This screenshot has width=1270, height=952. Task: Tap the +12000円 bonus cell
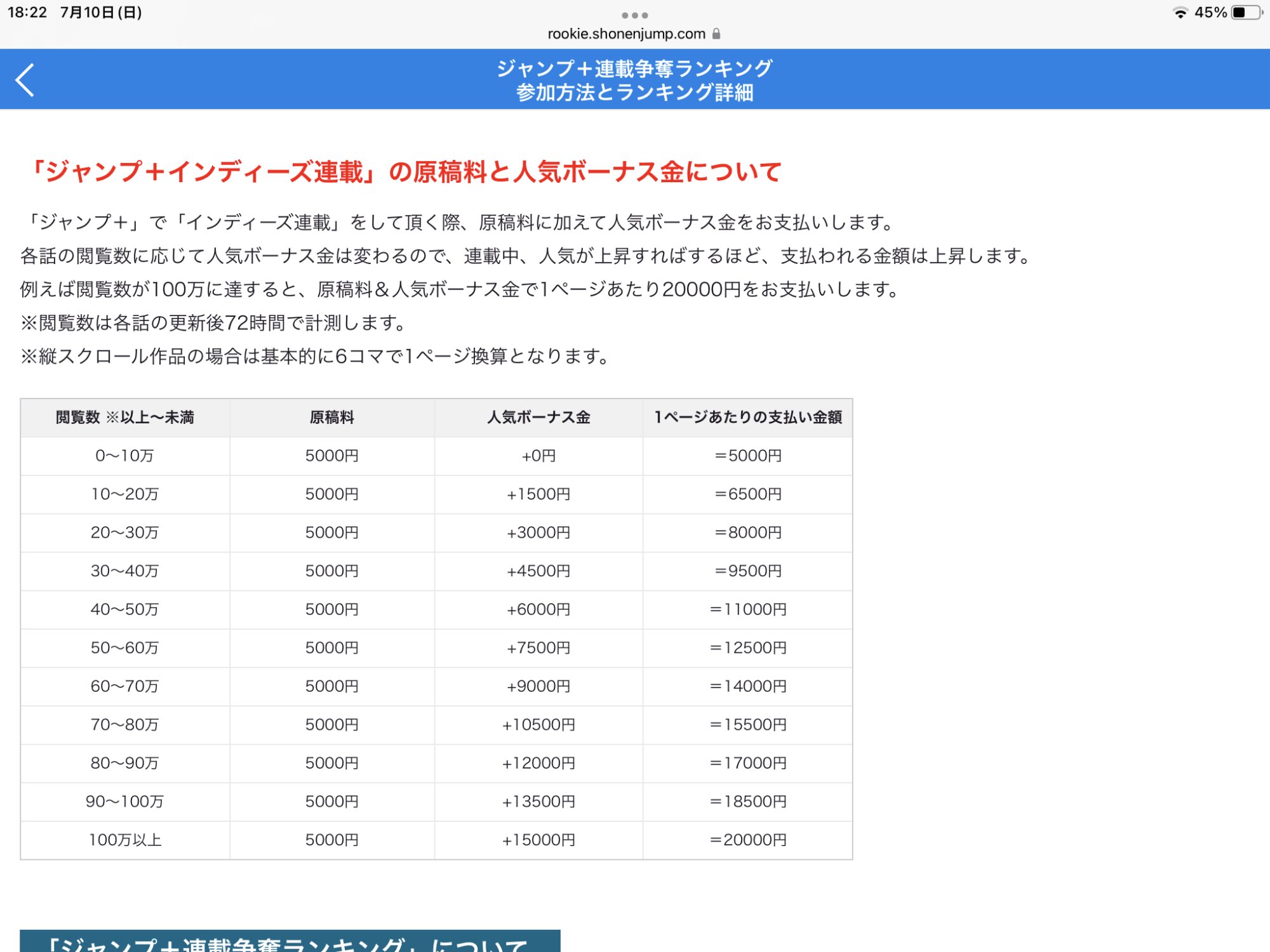(538, 763)
